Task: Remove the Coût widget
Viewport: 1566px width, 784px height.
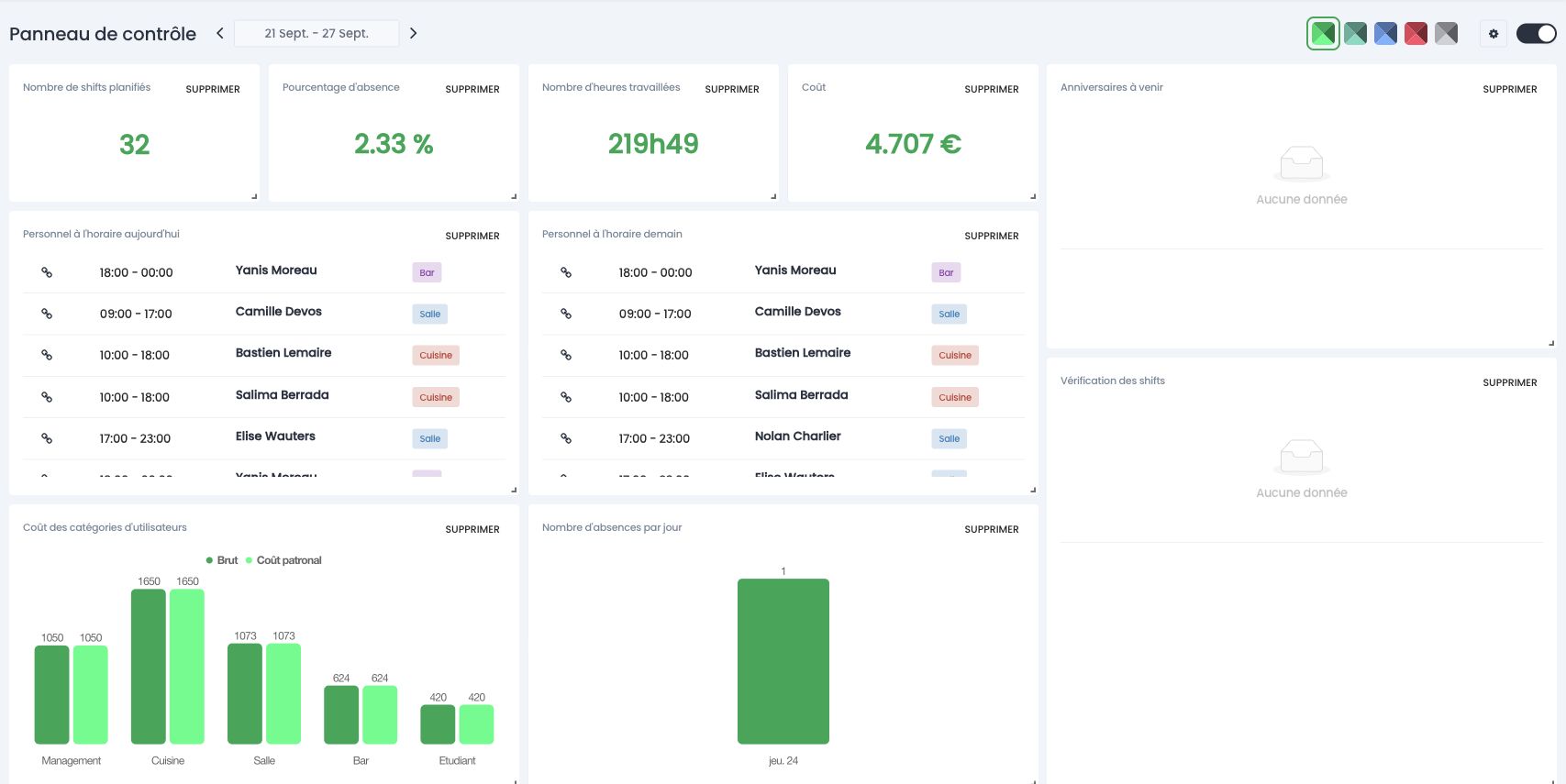Action: pos(992,89)
